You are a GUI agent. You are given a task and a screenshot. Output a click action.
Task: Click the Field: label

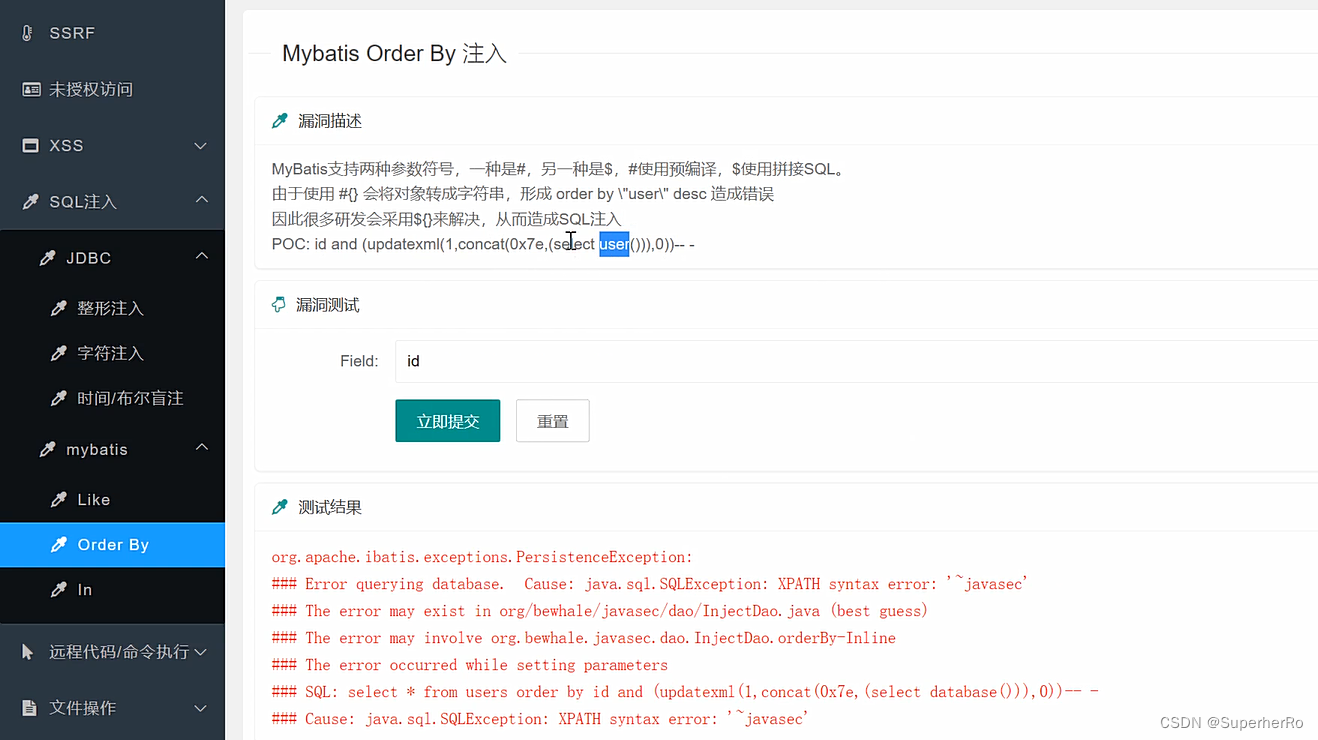359,361
